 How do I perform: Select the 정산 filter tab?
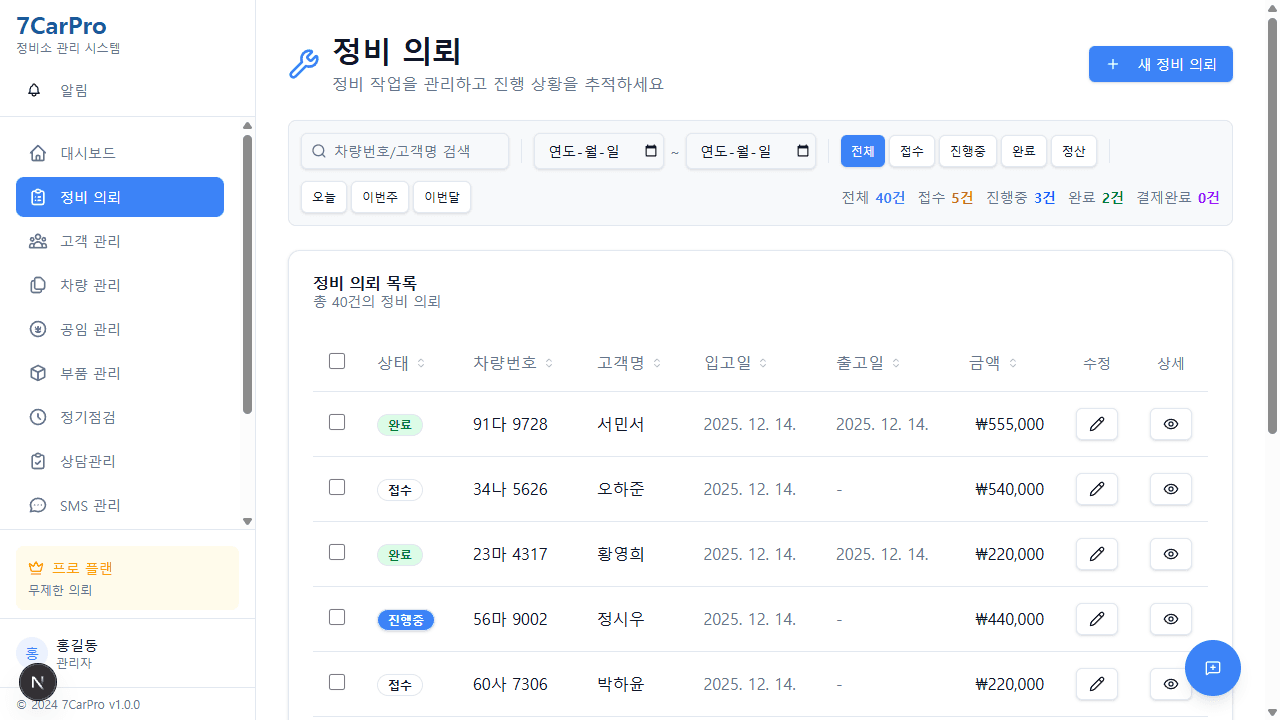(1073, 151)
